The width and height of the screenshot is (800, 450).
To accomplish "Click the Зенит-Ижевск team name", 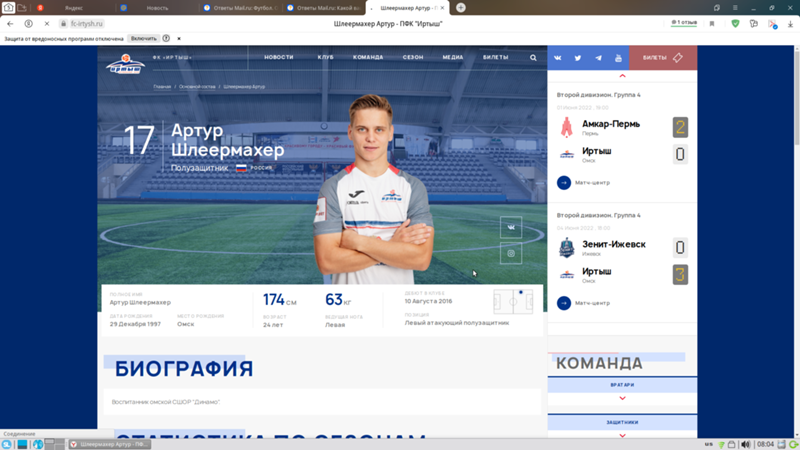I will click(x=614, y=244).
